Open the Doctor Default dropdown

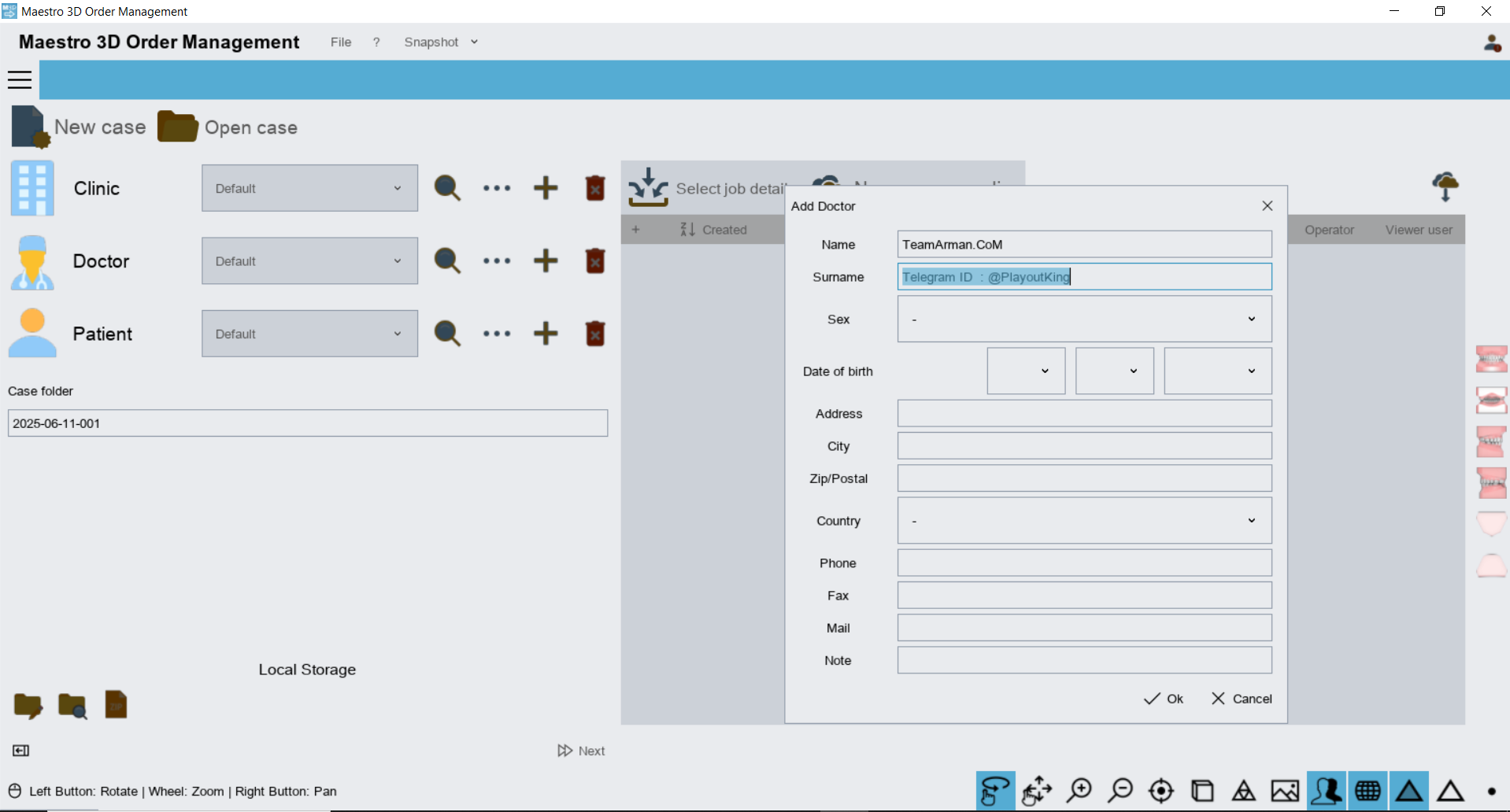(309, 260)
